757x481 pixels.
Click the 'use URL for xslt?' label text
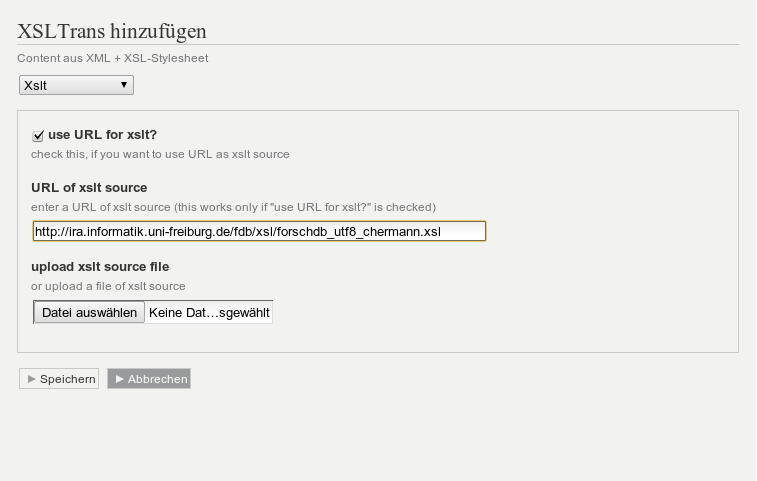point(102,135)
